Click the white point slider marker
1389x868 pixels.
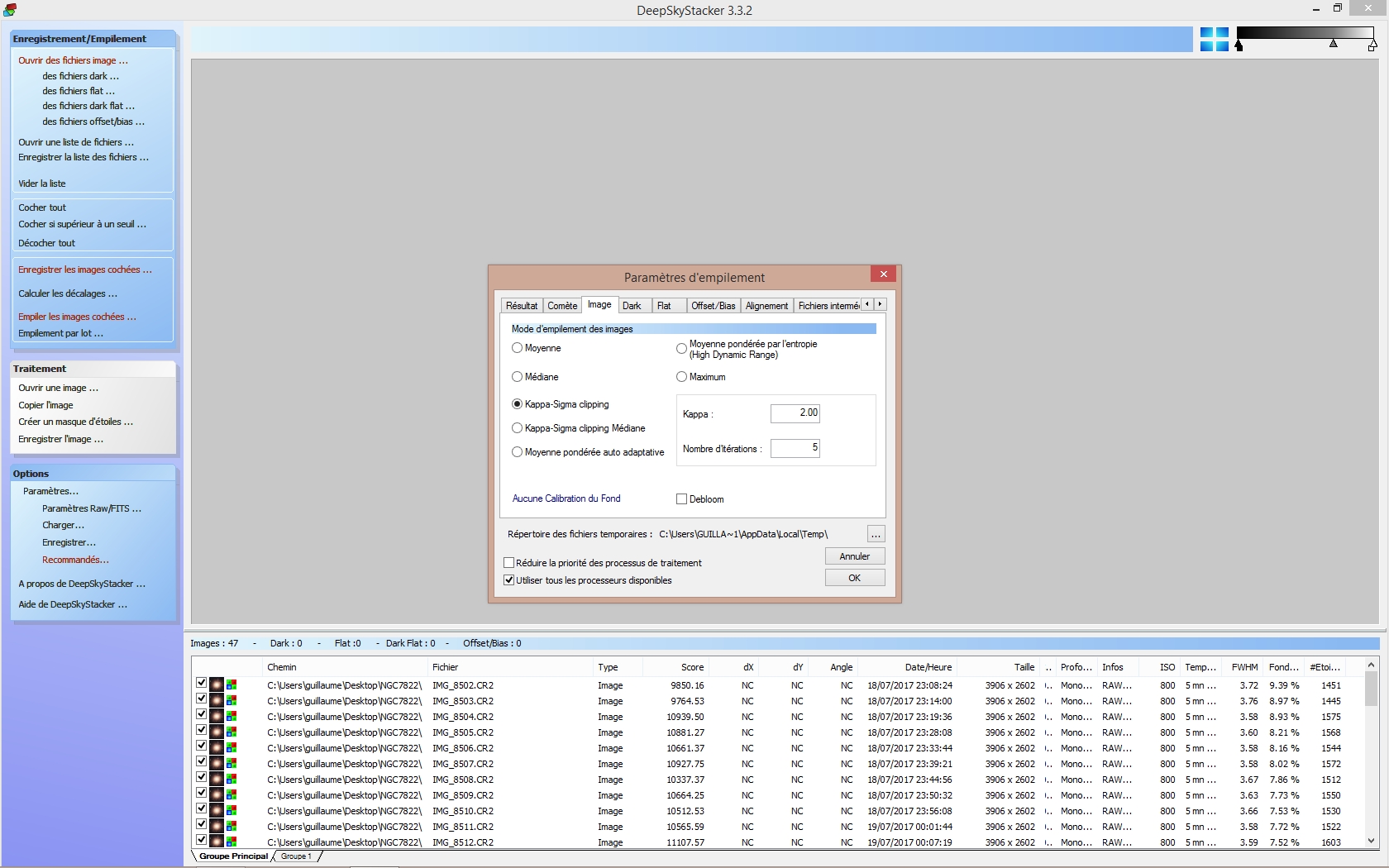point(1372,46)
